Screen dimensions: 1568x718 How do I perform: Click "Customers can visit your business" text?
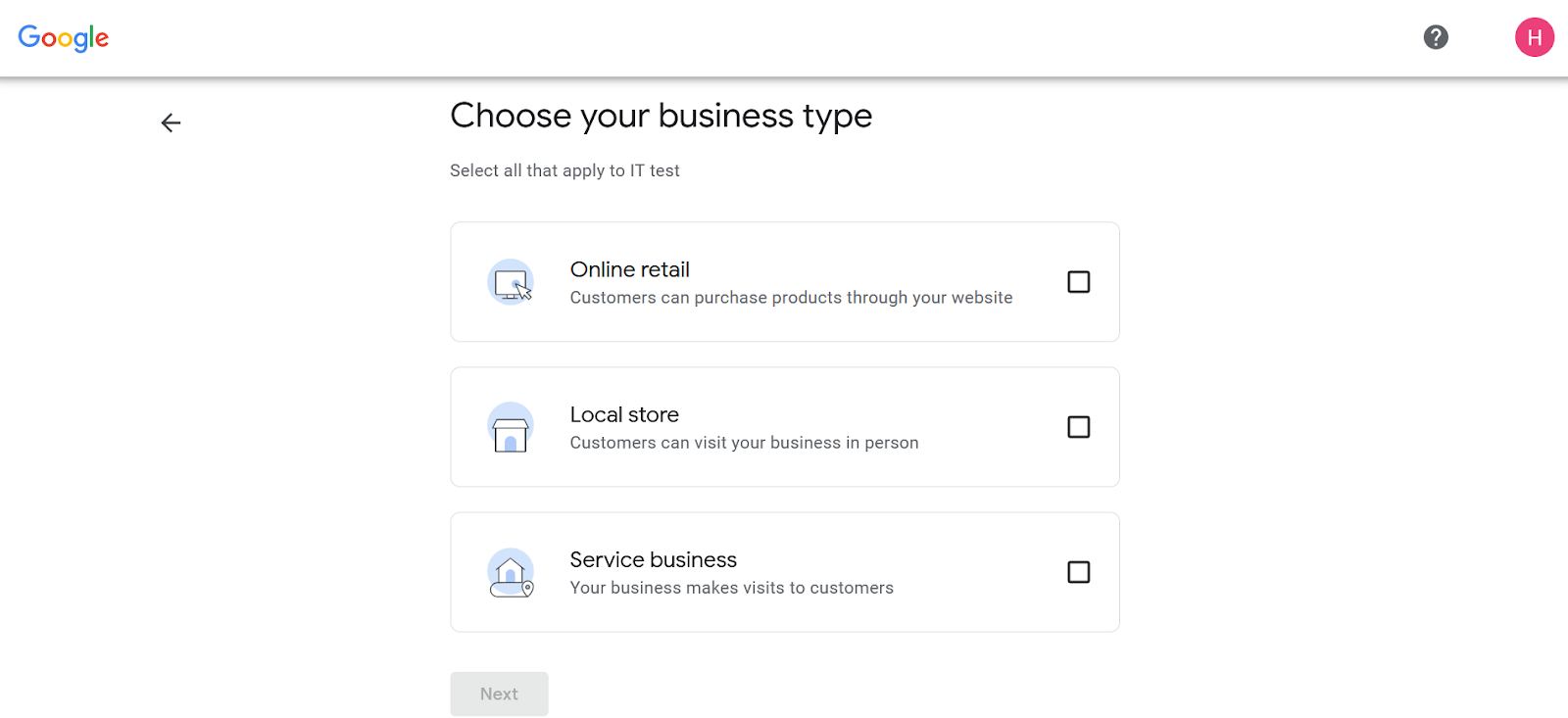pyautogui.click(x=744, y=443)
